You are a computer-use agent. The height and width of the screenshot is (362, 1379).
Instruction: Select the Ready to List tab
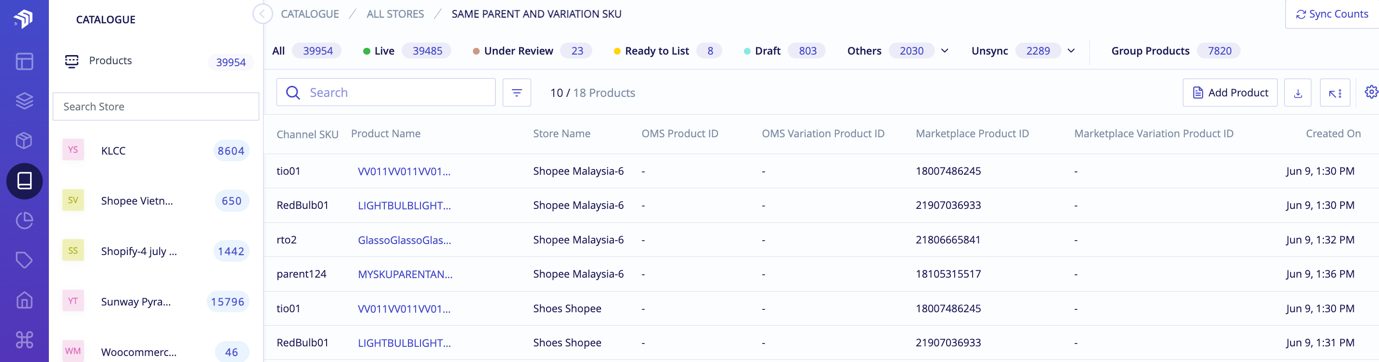(667, 51)
